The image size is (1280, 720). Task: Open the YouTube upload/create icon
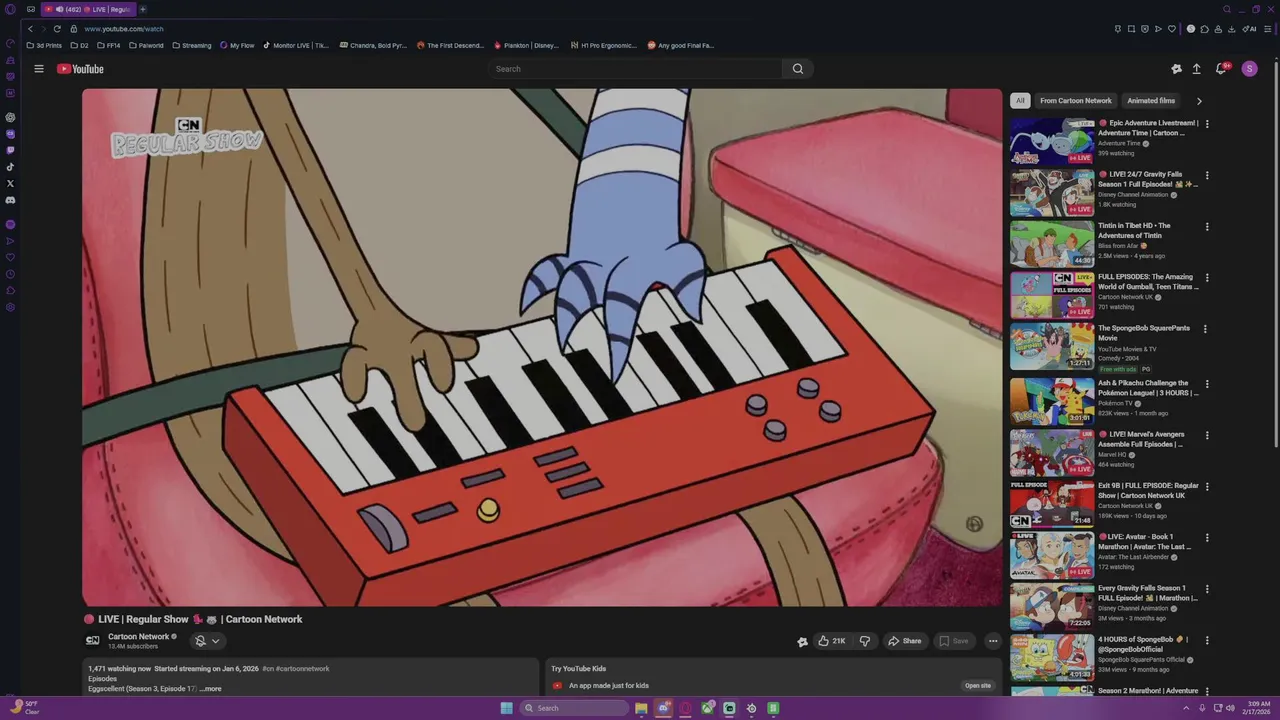(1196, 69)
